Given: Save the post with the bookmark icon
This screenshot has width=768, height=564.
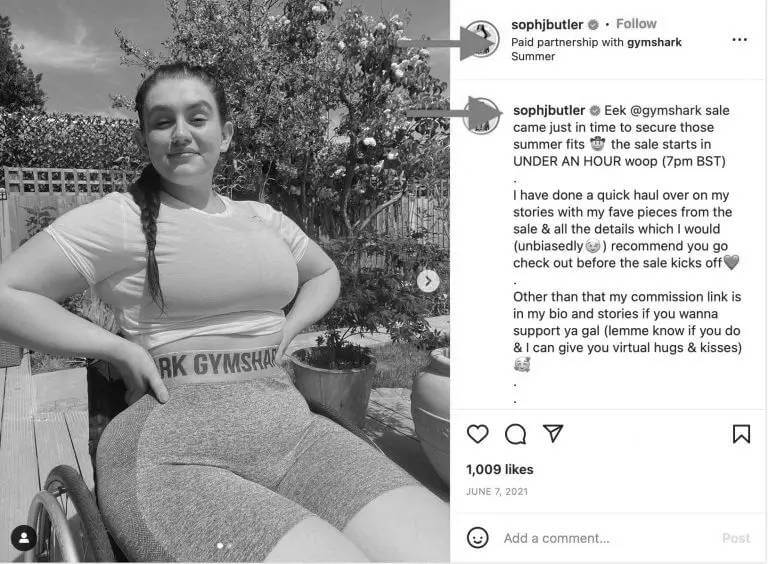Looking at the screenshot, I should (x=741, y=434).
